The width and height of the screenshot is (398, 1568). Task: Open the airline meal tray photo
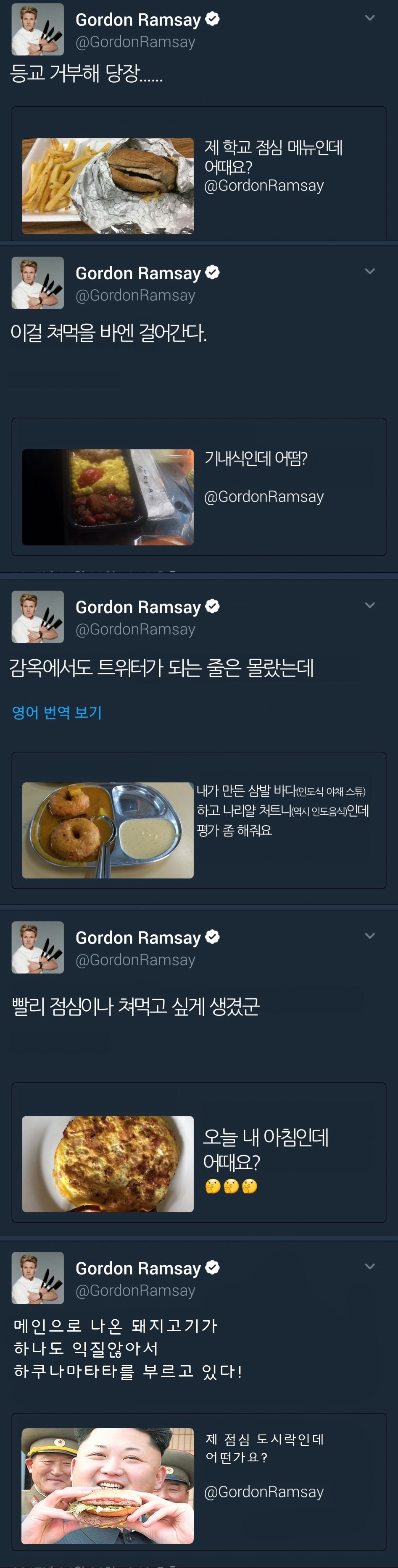(108, 497)
